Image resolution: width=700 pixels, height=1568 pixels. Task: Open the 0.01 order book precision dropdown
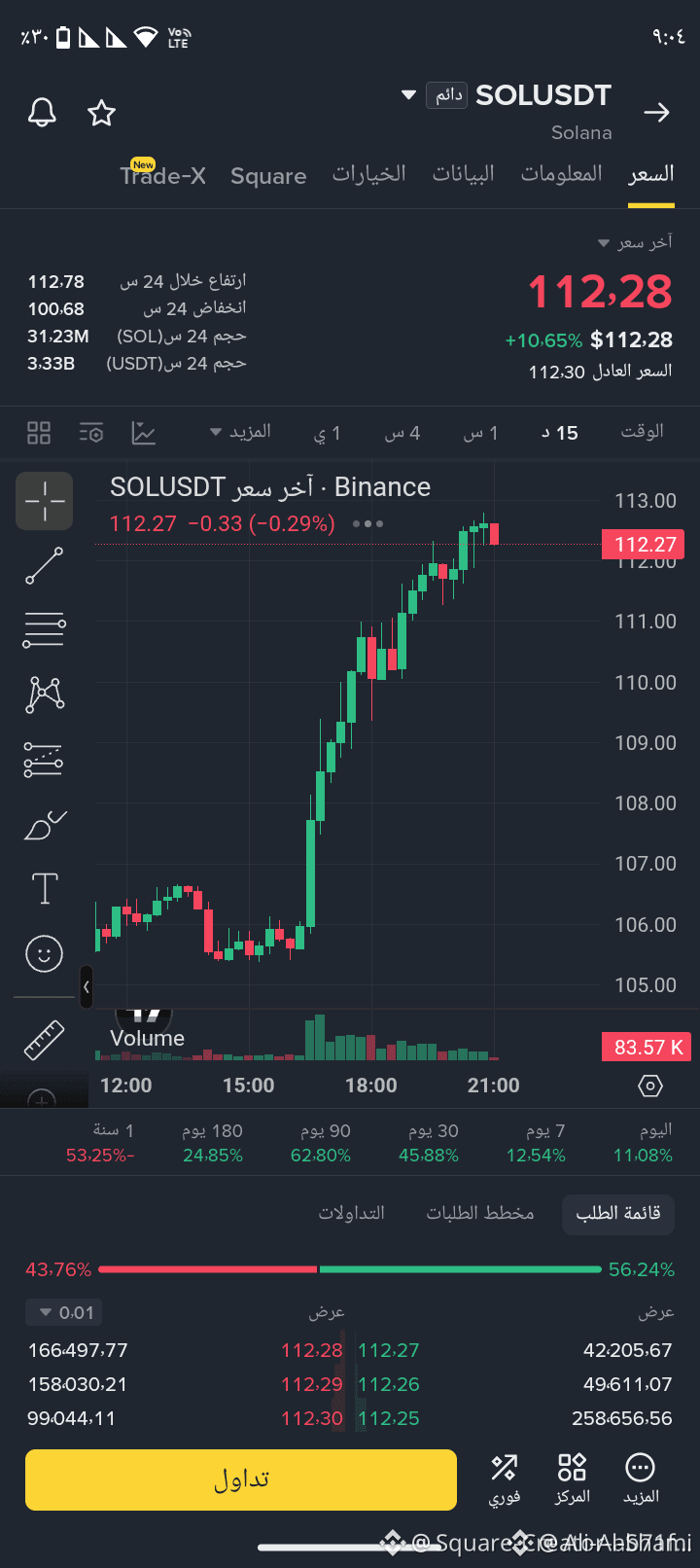[64, 1312]
